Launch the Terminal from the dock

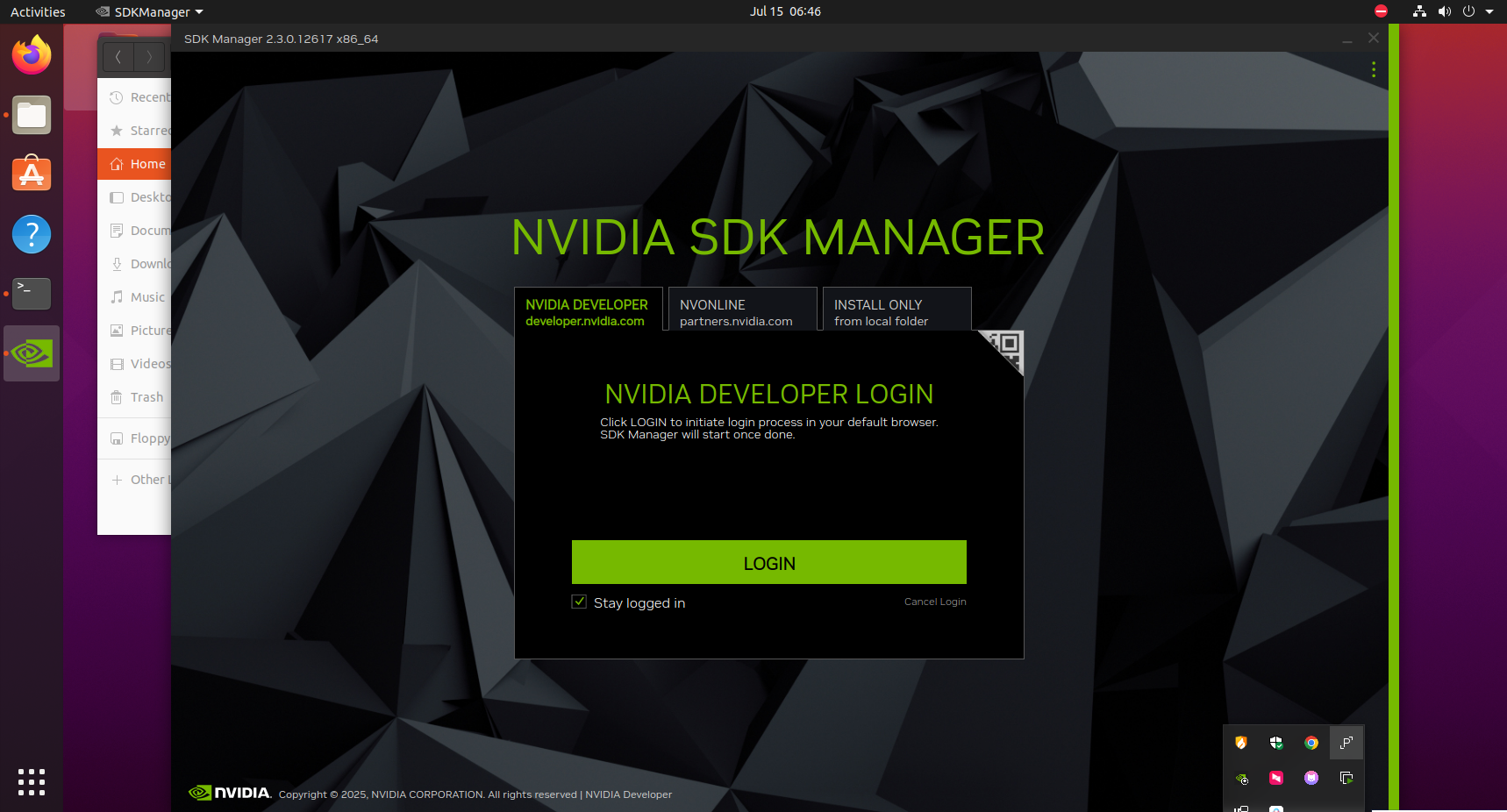[31, 294]
